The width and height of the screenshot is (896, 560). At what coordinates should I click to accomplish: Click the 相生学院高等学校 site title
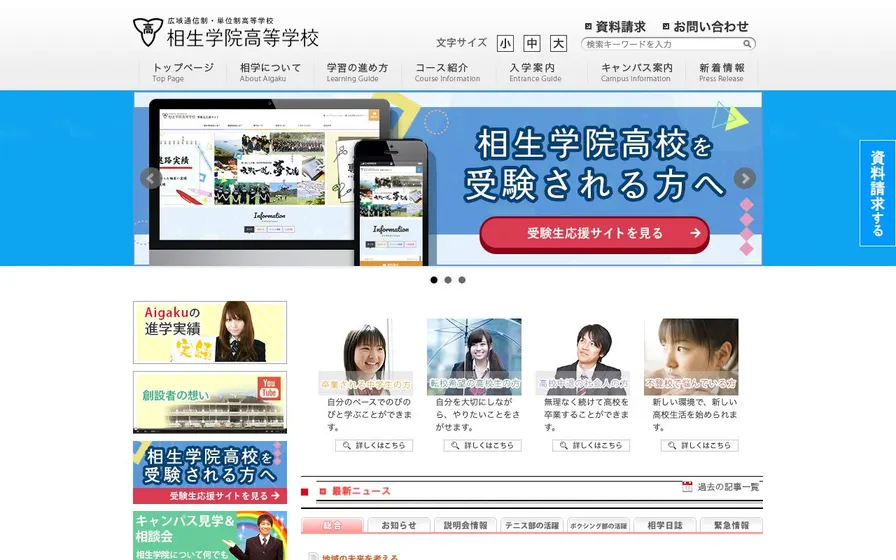243,38
